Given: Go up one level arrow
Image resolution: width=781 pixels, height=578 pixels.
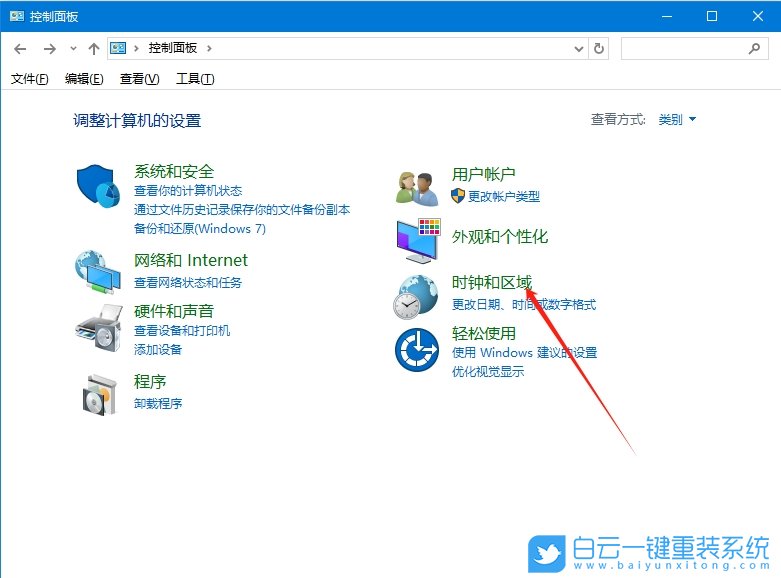Looking at the screenshot, I should pos(94,49).
